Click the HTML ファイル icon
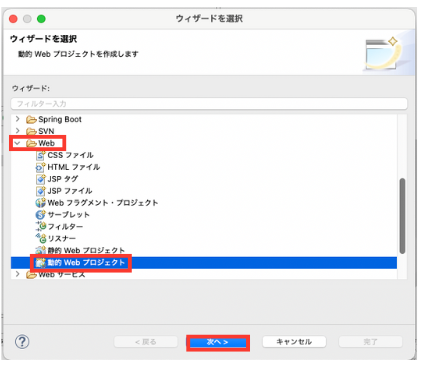This screenshot has width=425, height=368. 40,167
